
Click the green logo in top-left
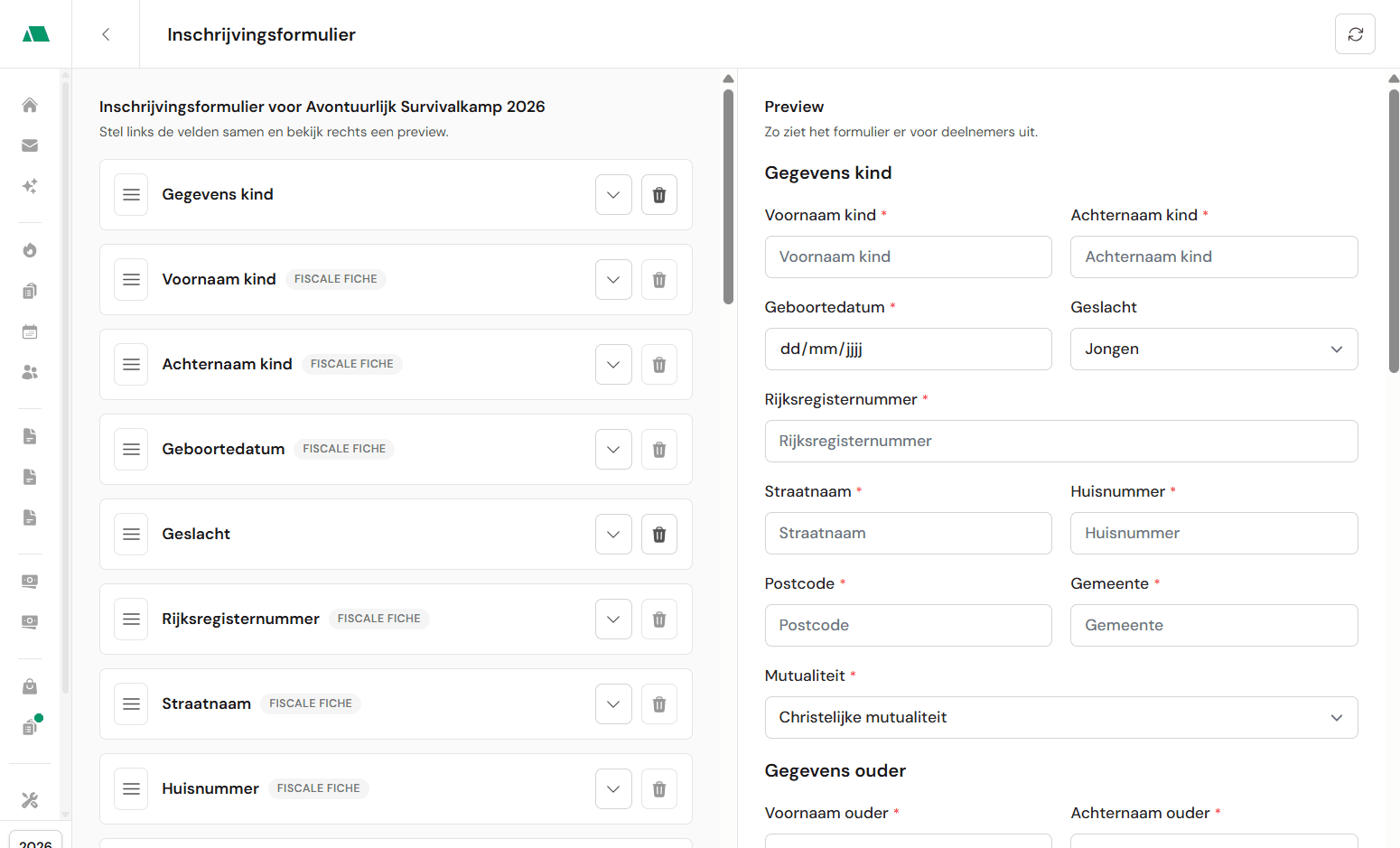pyautogui.click(x=36, y=34)
